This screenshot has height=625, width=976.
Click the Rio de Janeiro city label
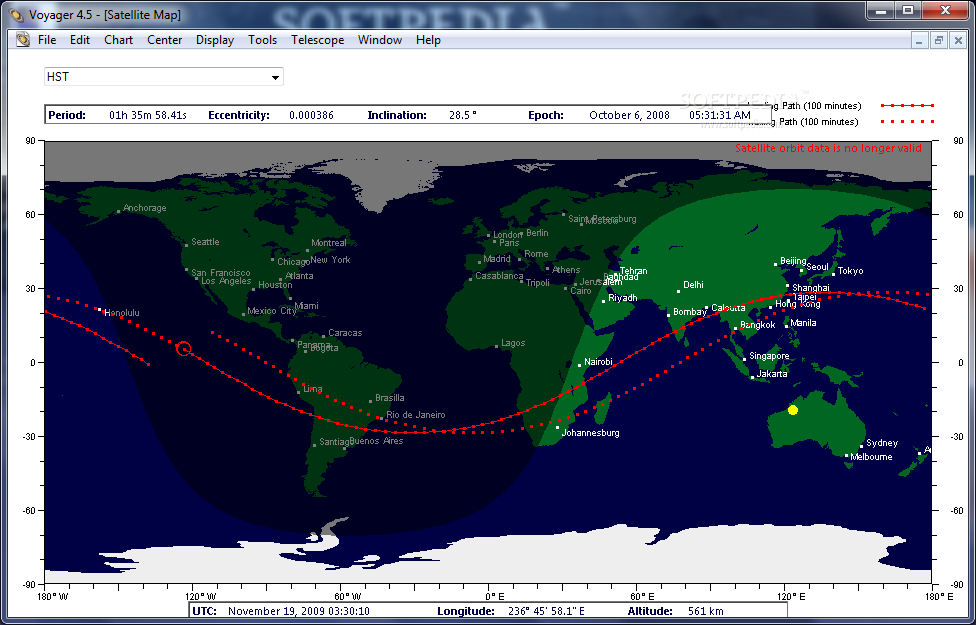point(416,415)
